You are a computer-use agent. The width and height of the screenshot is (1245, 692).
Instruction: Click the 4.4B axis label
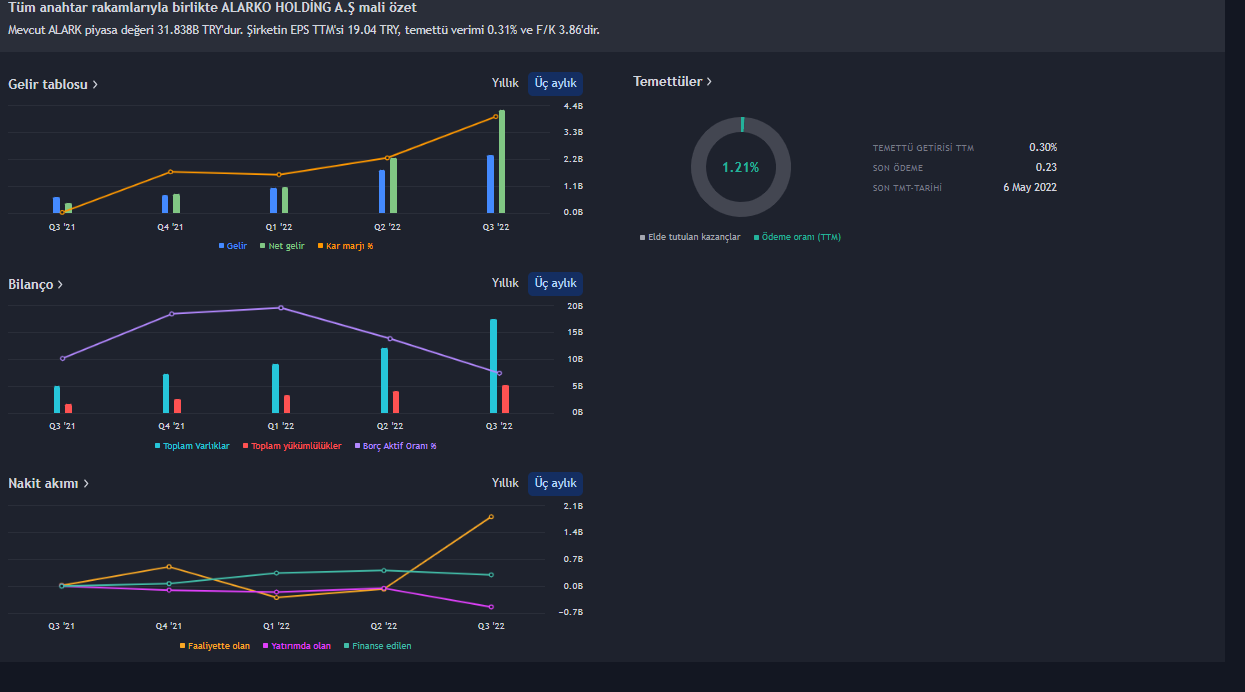tap(573, 106)
